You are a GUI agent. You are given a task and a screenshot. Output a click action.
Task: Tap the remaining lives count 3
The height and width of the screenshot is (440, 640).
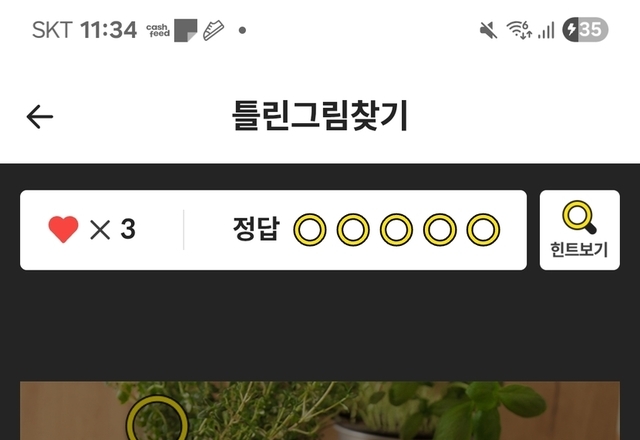[128, 229]
